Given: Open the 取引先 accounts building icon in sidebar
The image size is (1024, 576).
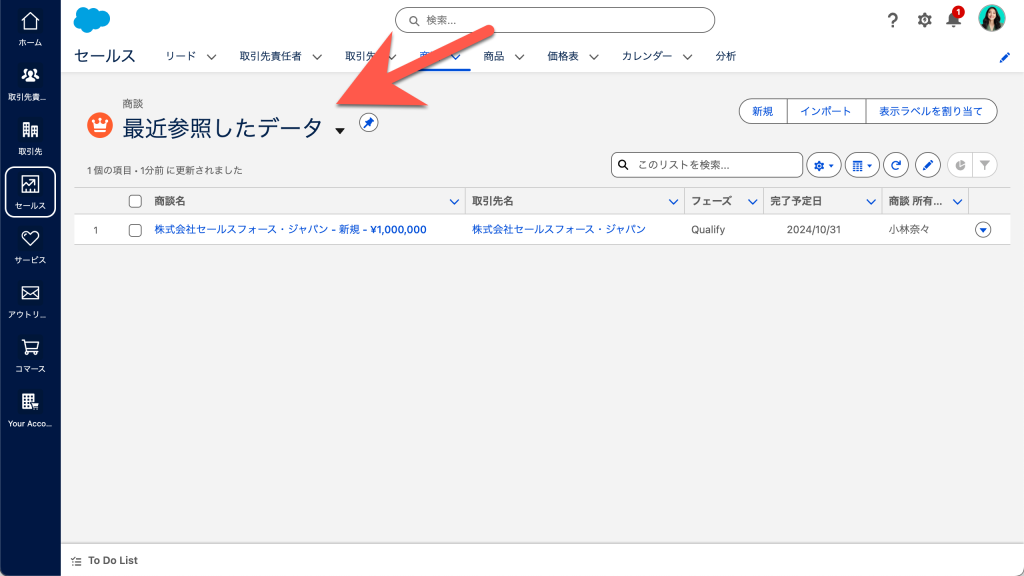Looking at the screenshot, I should 30,138.
